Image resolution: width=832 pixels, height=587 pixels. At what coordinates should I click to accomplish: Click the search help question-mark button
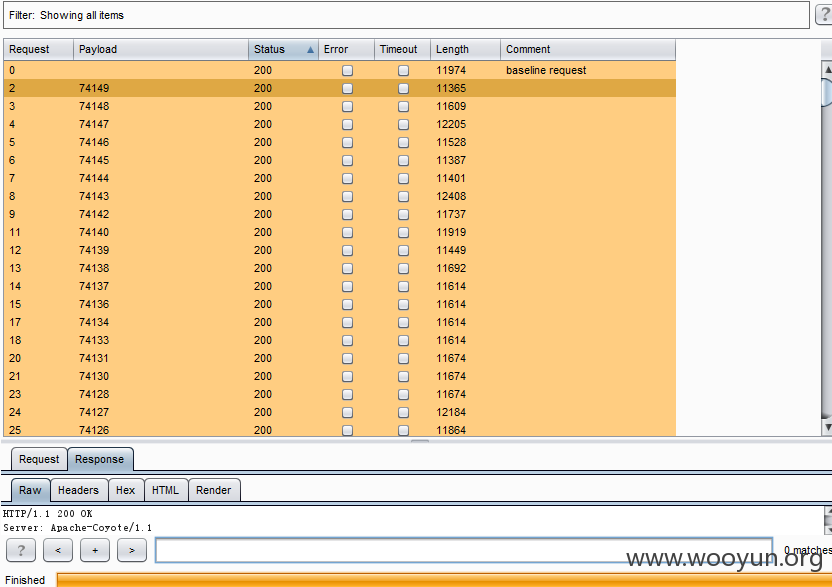(21, 550)
